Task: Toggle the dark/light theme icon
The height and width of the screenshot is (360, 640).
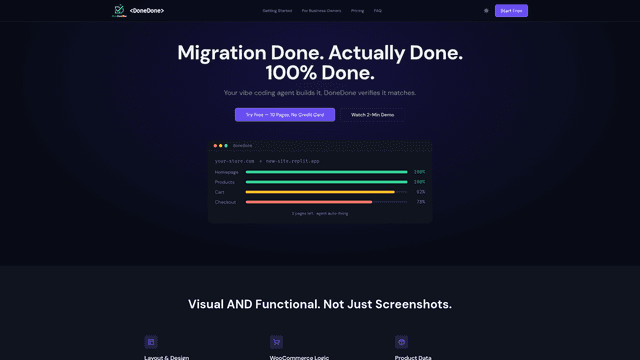Action: pyautogui.click(x=486, y=11)
